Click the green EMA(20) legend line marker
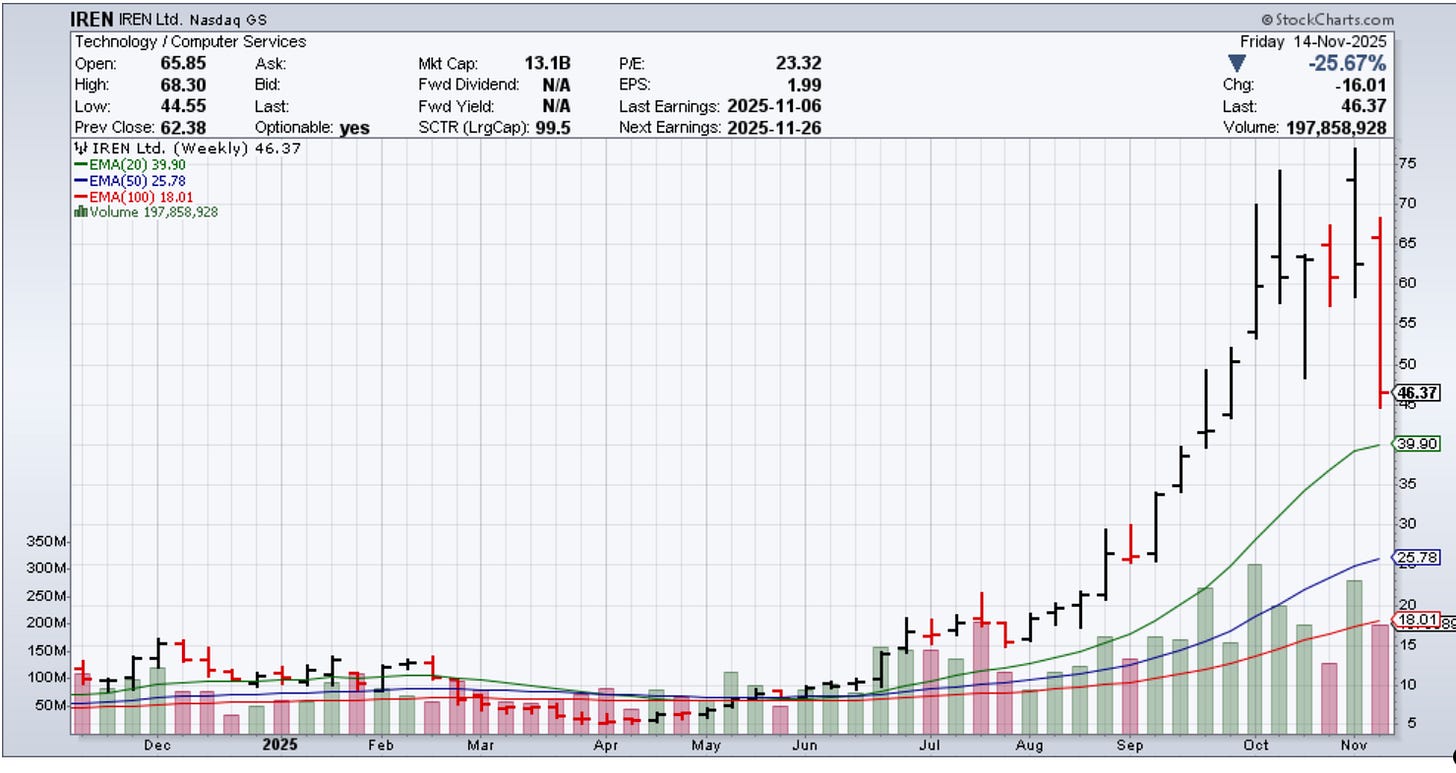The height and width of the screenshot is (773, 1456). [x=80, y=165]
